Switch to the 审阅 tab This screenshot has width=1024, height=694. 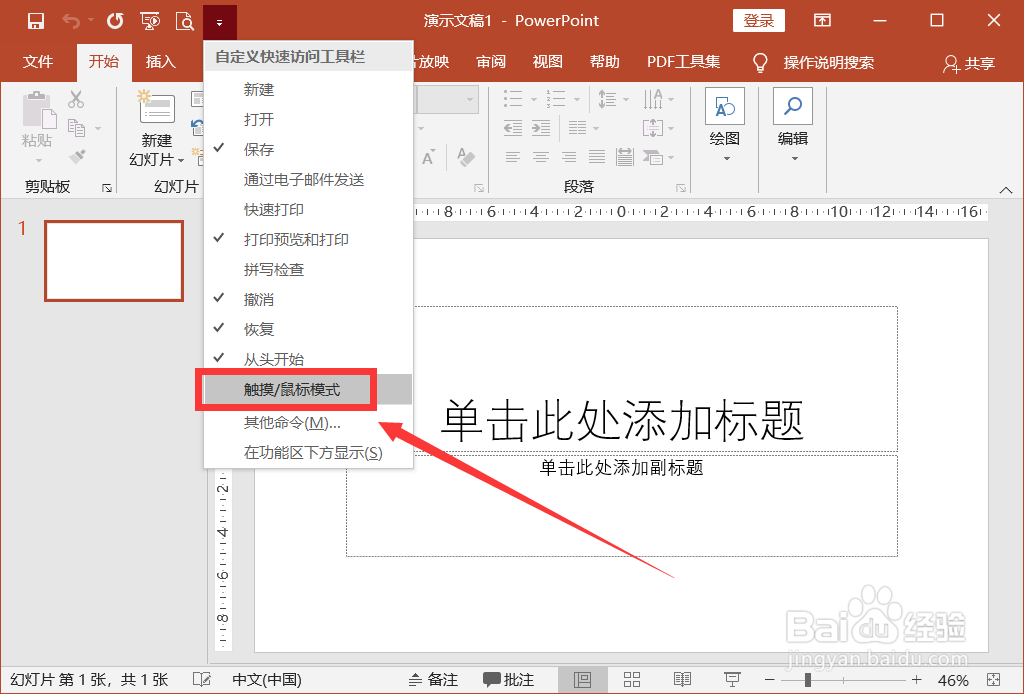491,62
